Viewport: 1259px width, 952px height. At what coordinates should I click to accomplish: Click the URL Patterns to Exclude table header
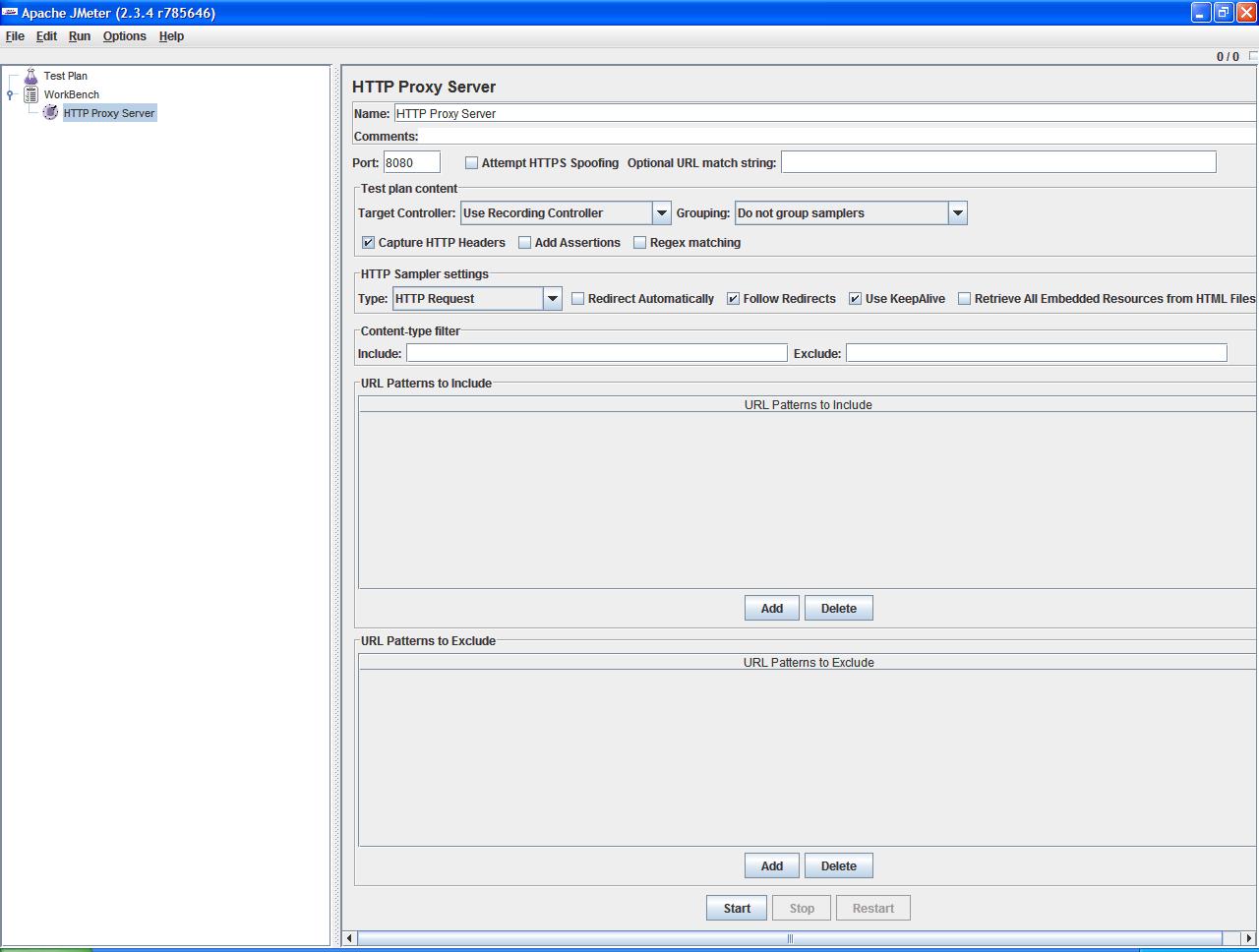808,662
